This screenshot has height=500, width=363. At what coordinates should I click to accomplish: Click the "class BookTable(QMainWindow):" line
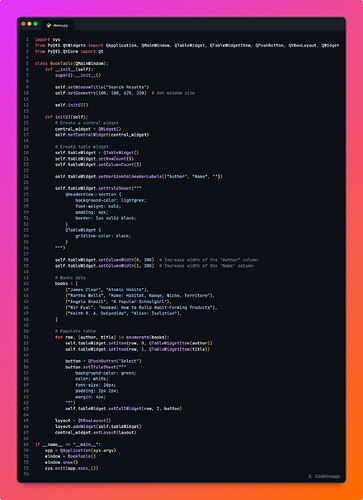72,63
